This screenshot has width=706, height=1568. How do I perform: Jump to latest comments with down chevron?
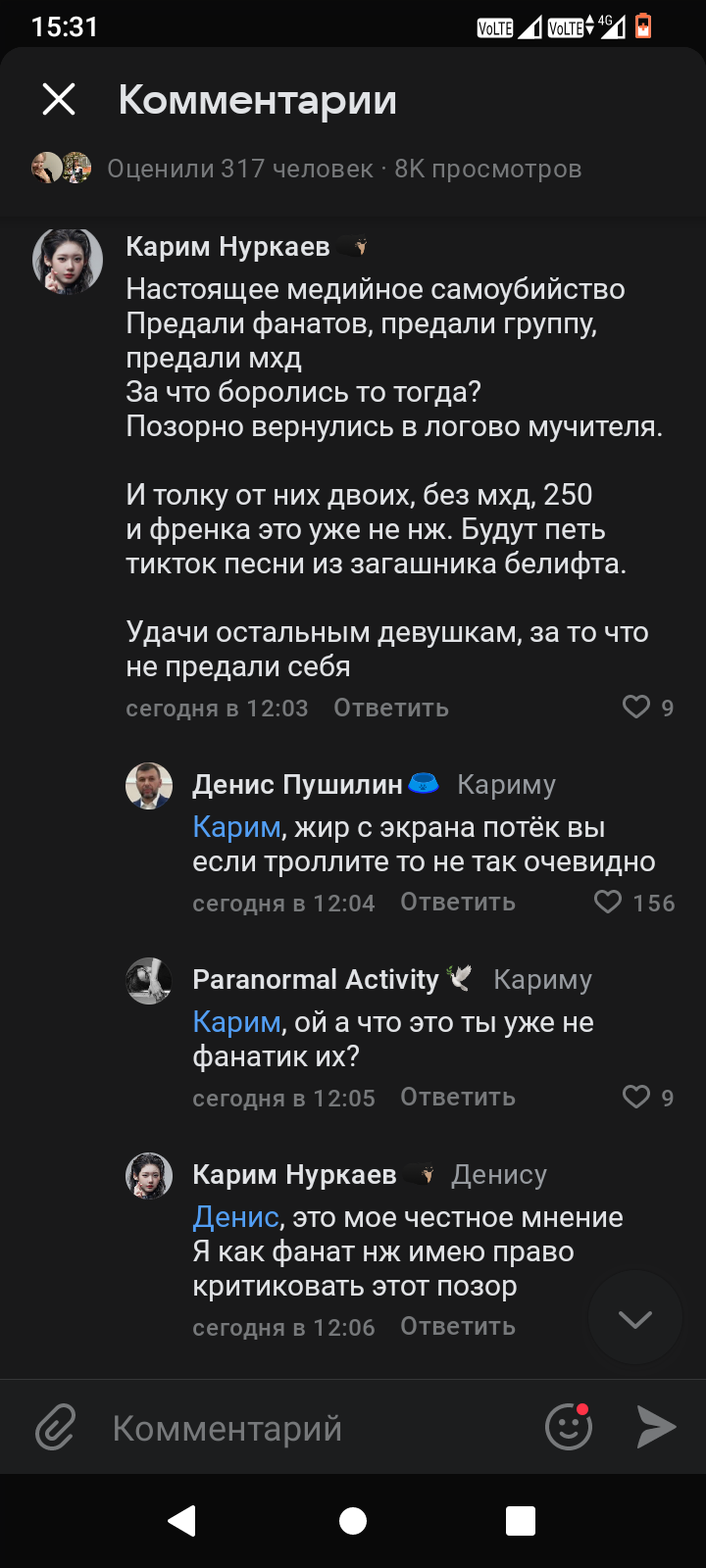click(x=635, y=1318)
